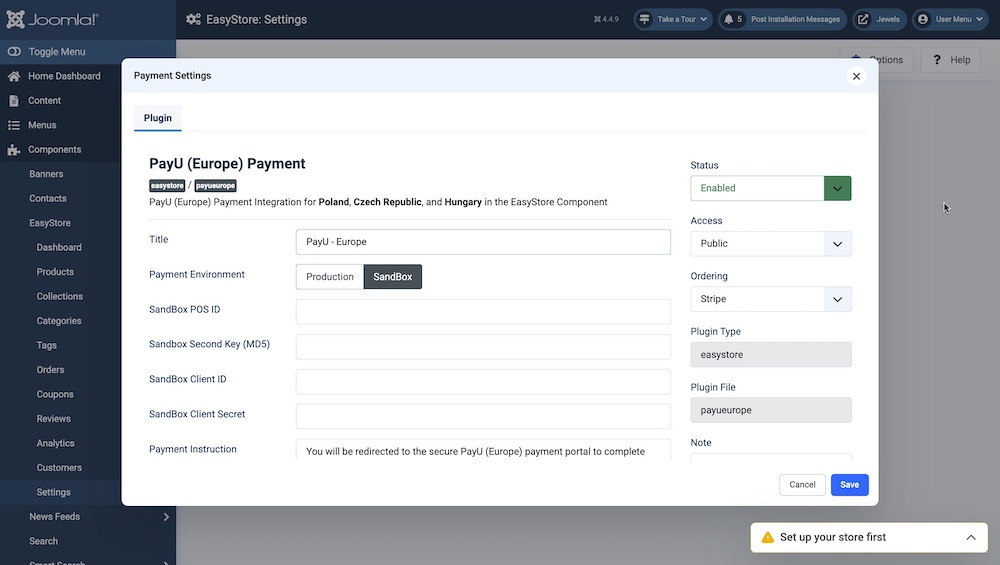Click the Cancel button
This screenshot has height=565, width=1000.
point(802,485)
